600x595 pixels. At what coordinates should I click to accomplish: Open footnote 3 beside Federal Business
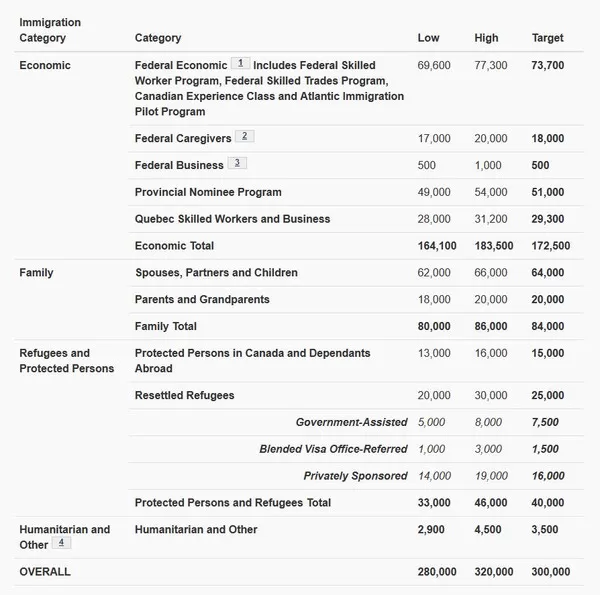tap(237, 163)
